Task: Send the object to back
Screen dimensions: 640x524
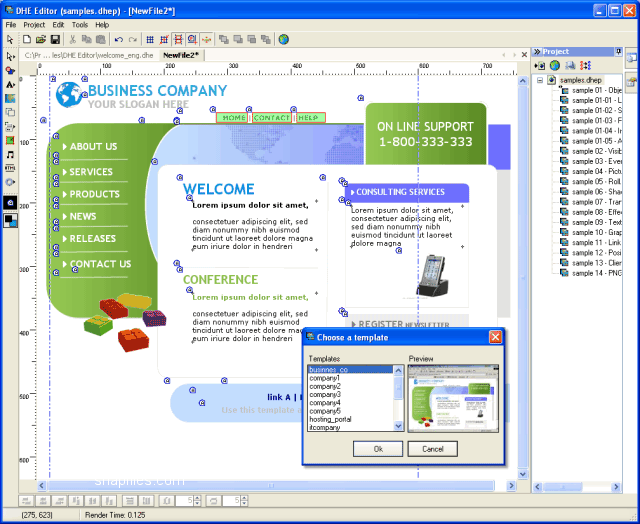Action: (266, 39)
